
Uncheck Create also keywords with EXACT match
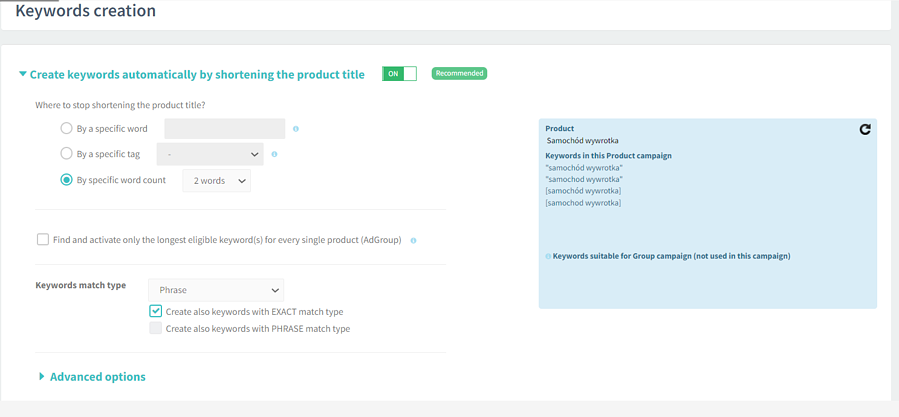coord(156,311)
